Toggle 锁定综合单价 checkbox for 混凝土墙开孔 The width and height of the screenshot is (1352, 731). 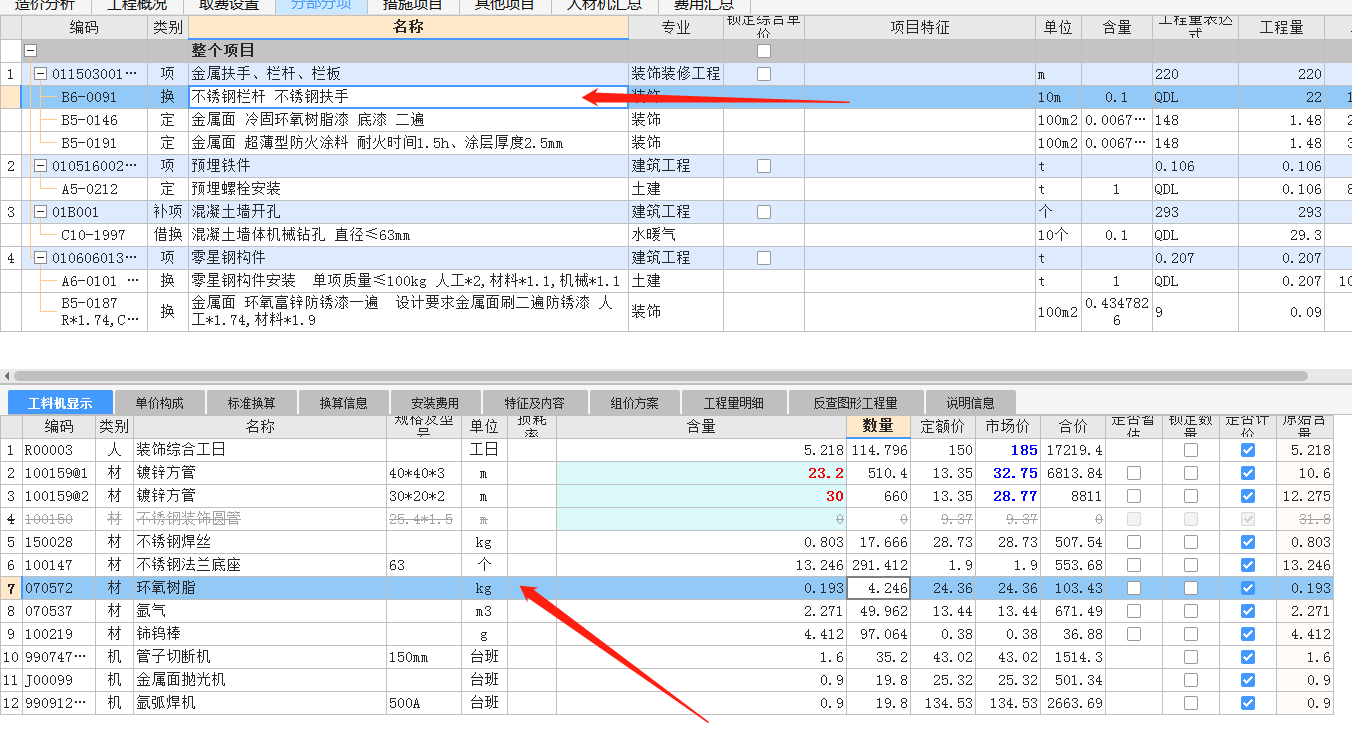point(764,212)
